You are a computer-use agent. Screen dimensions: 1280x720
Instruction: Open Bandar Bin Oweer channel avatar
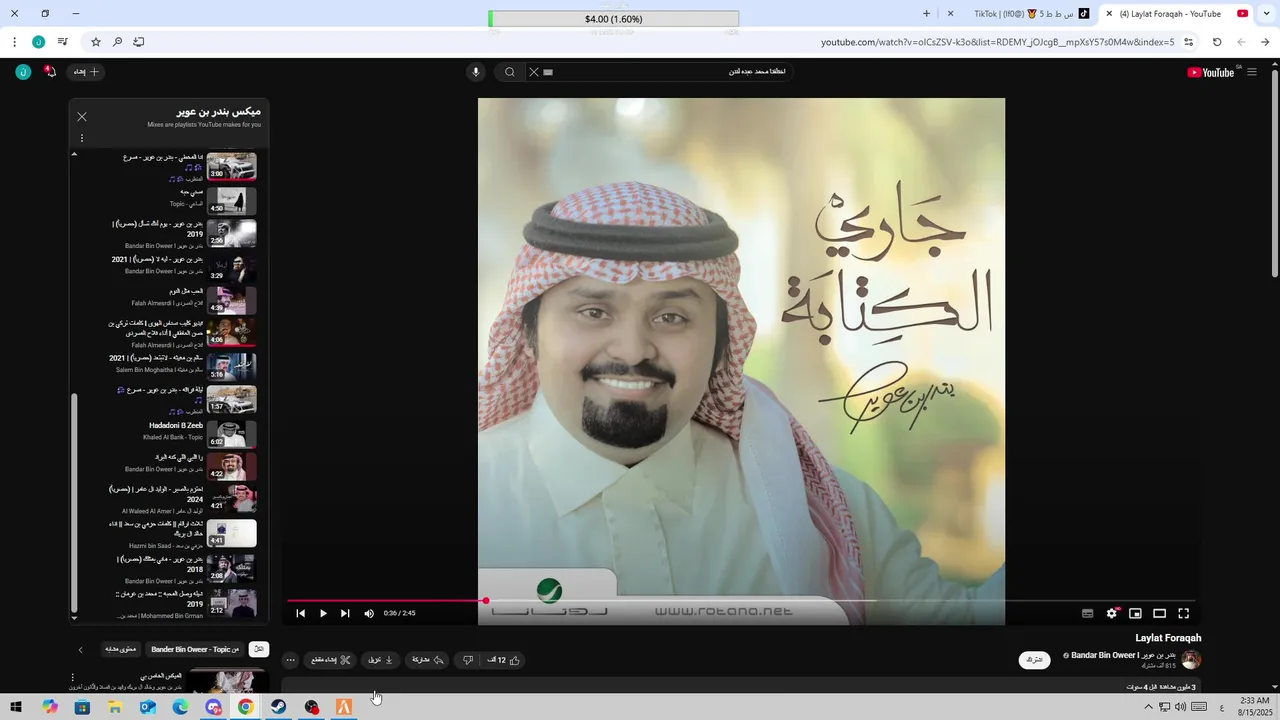click(1191, 659)
